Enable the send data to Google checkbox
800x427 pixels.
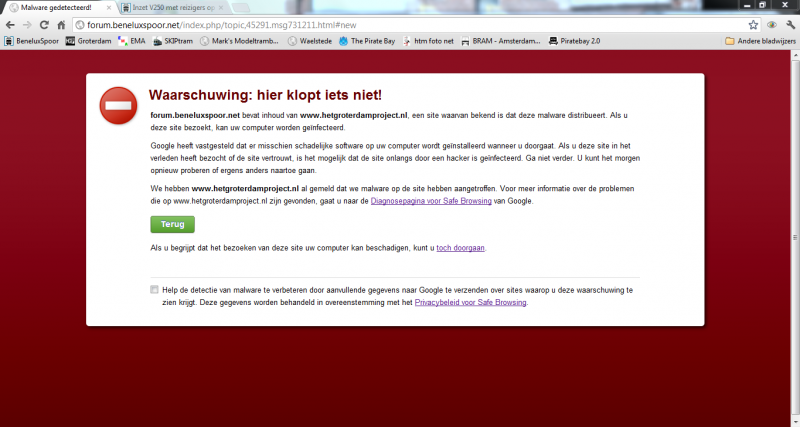[x=154, y=290]
